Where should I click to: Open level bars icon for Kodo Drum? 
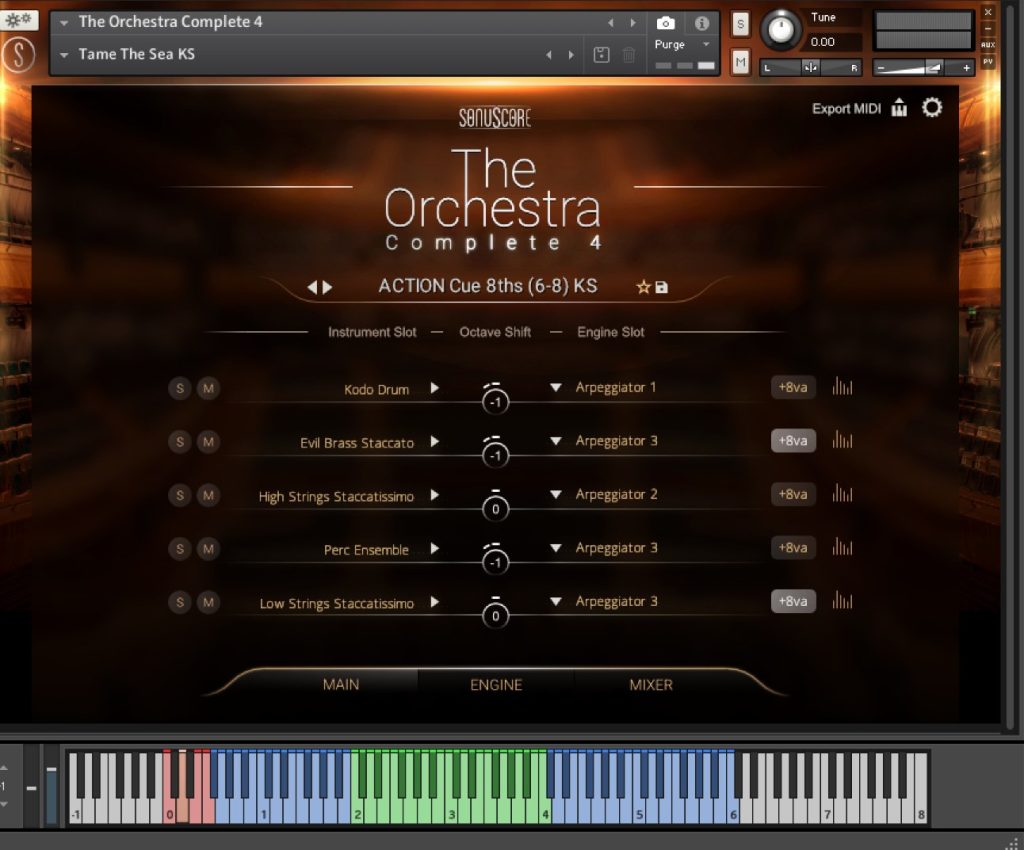(x=842, y=387)
